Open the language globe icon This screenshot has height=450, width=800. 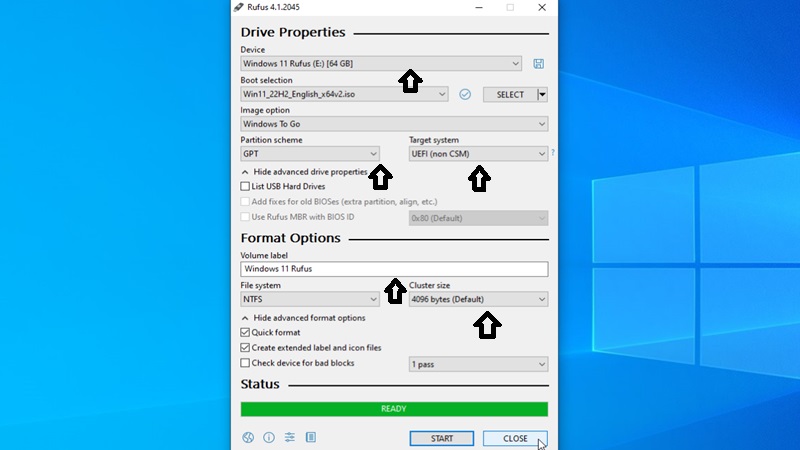pos(248,437)
